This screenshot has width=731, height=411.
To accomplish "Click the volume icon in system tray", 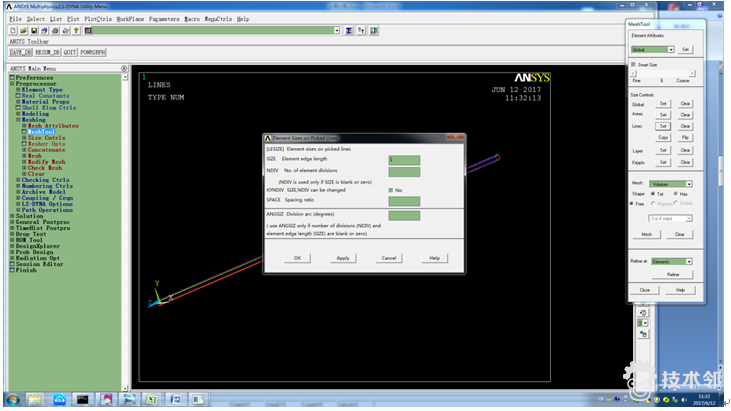I will tap(684, 400).
